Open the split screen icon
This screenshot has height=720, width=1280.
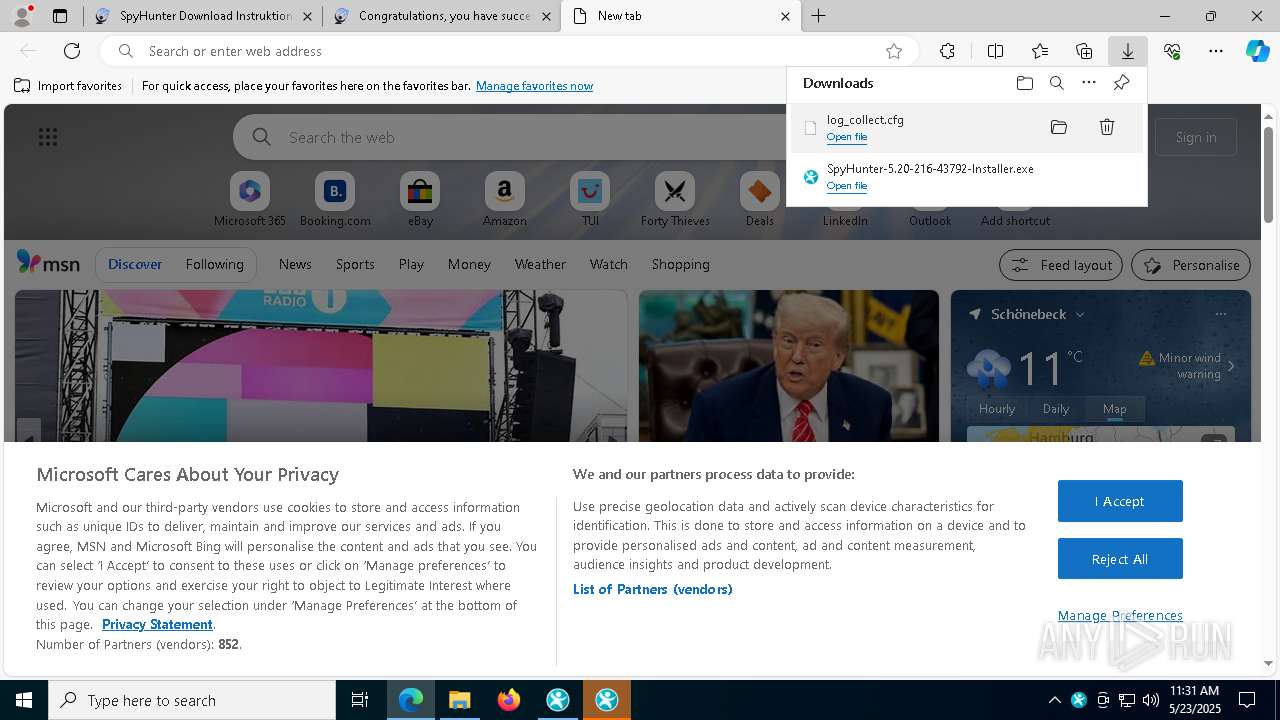[x=995, y=51]
